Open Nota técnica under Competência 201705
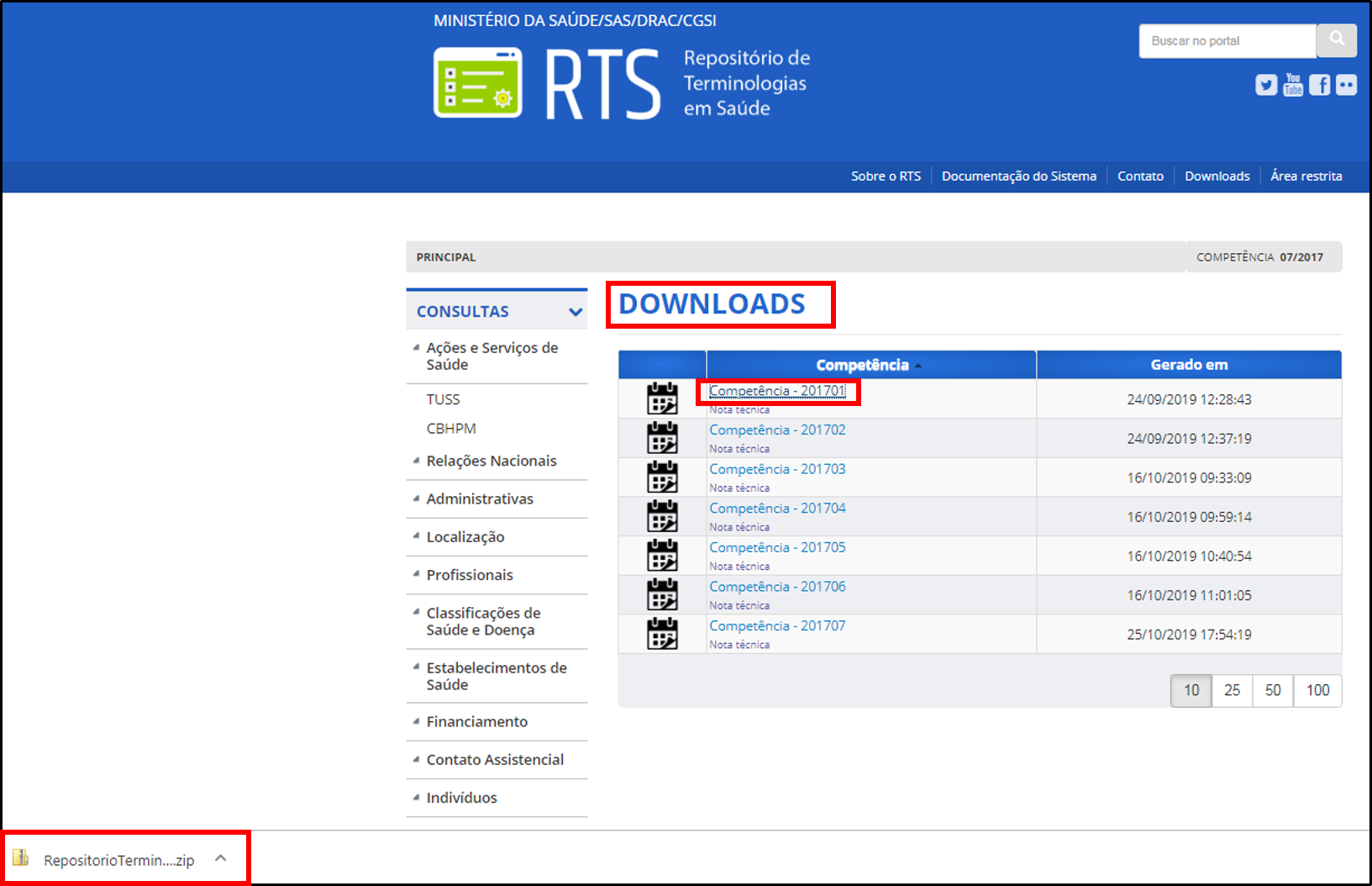Viewport: 1372px width, 886px height. click(739, 567)
